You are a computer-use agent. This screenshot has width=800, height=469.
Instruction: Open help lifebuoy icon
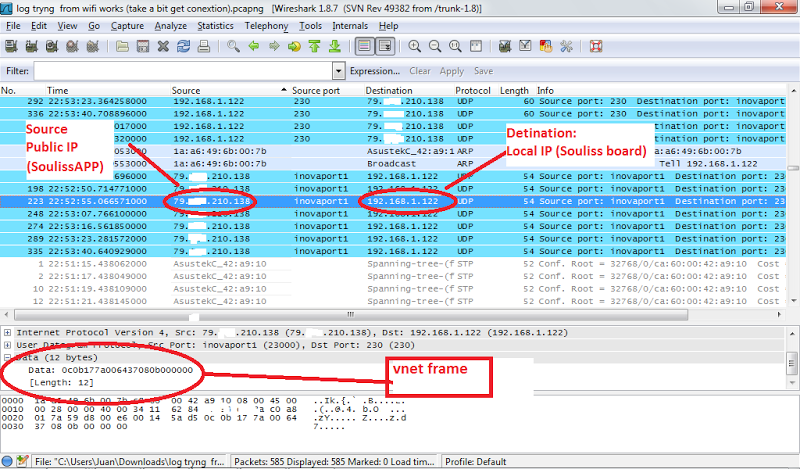pos(596,46)
